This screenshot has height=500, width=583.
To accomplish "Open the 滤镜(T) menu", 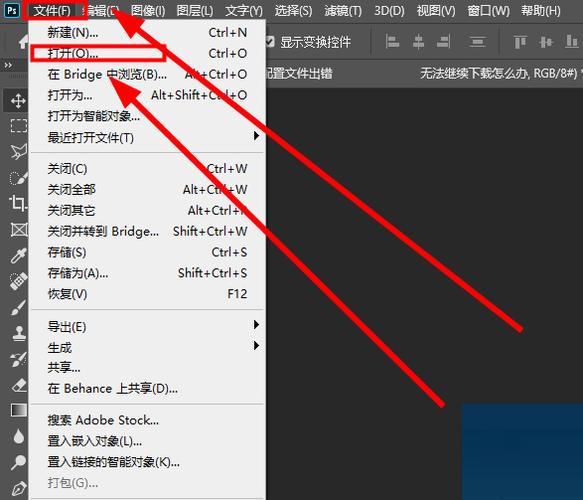I will 343,11.
